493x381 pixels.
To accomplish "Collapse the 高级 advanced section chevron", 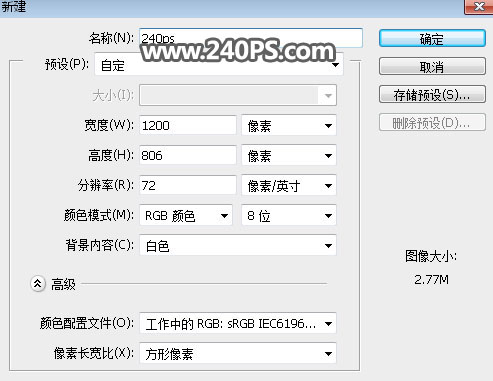I will [x=38, y=284].
